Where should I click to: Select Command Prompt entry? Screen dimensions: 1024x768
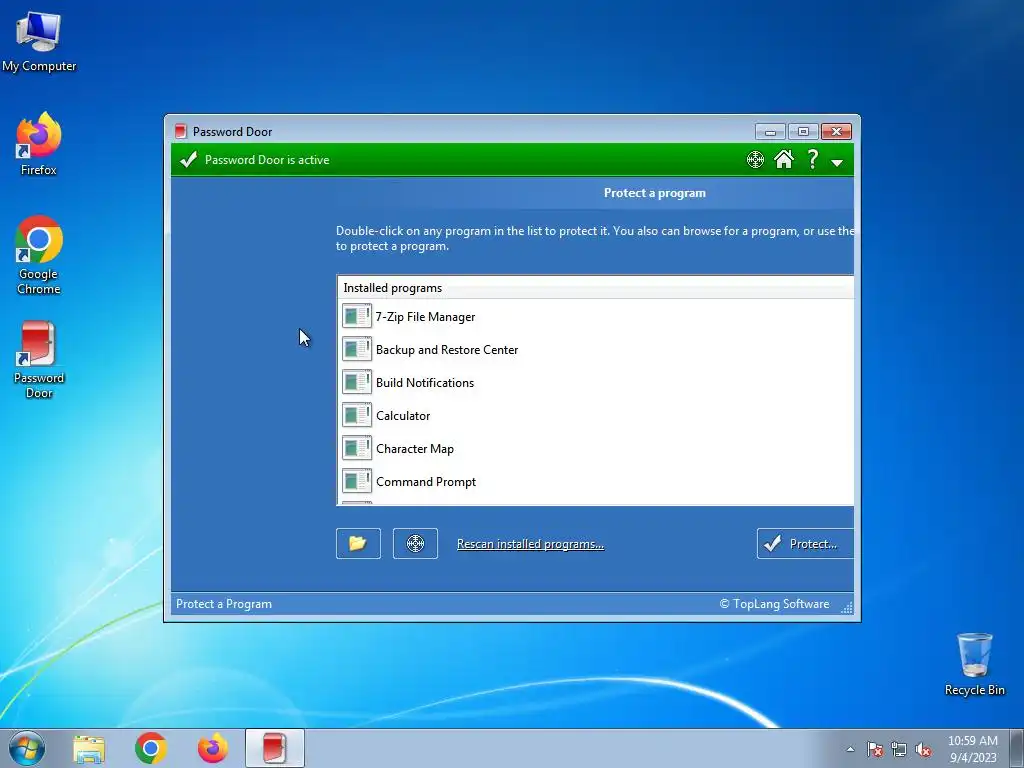596,481
